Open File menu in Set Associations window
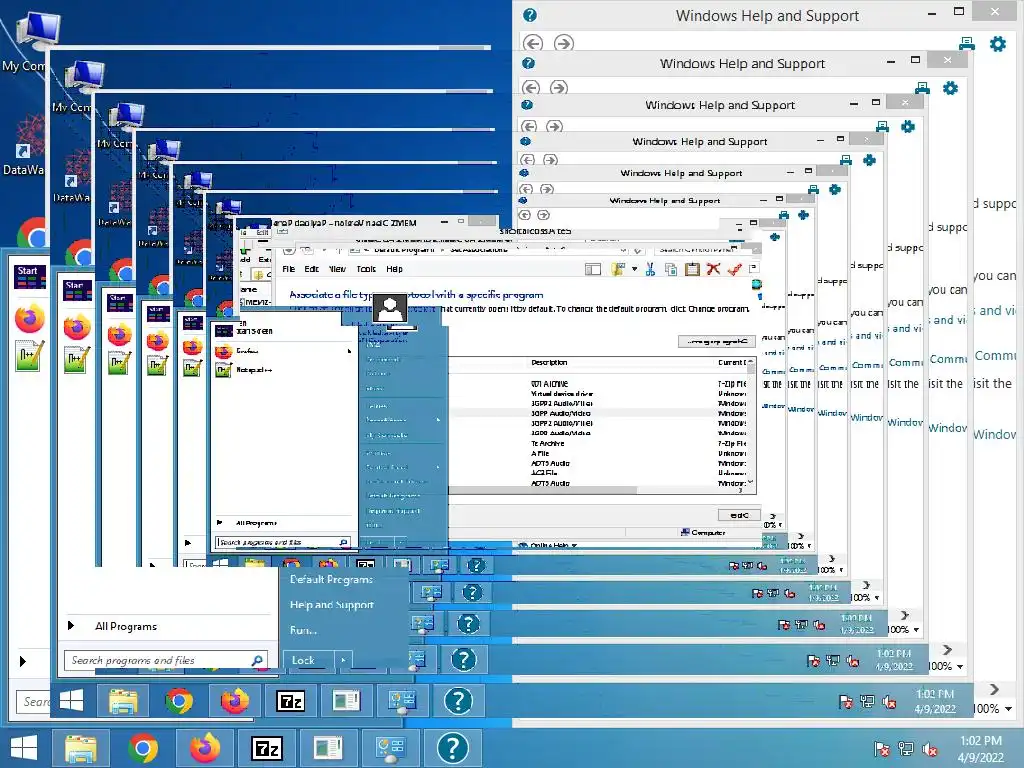 click(x=289, y=269)
